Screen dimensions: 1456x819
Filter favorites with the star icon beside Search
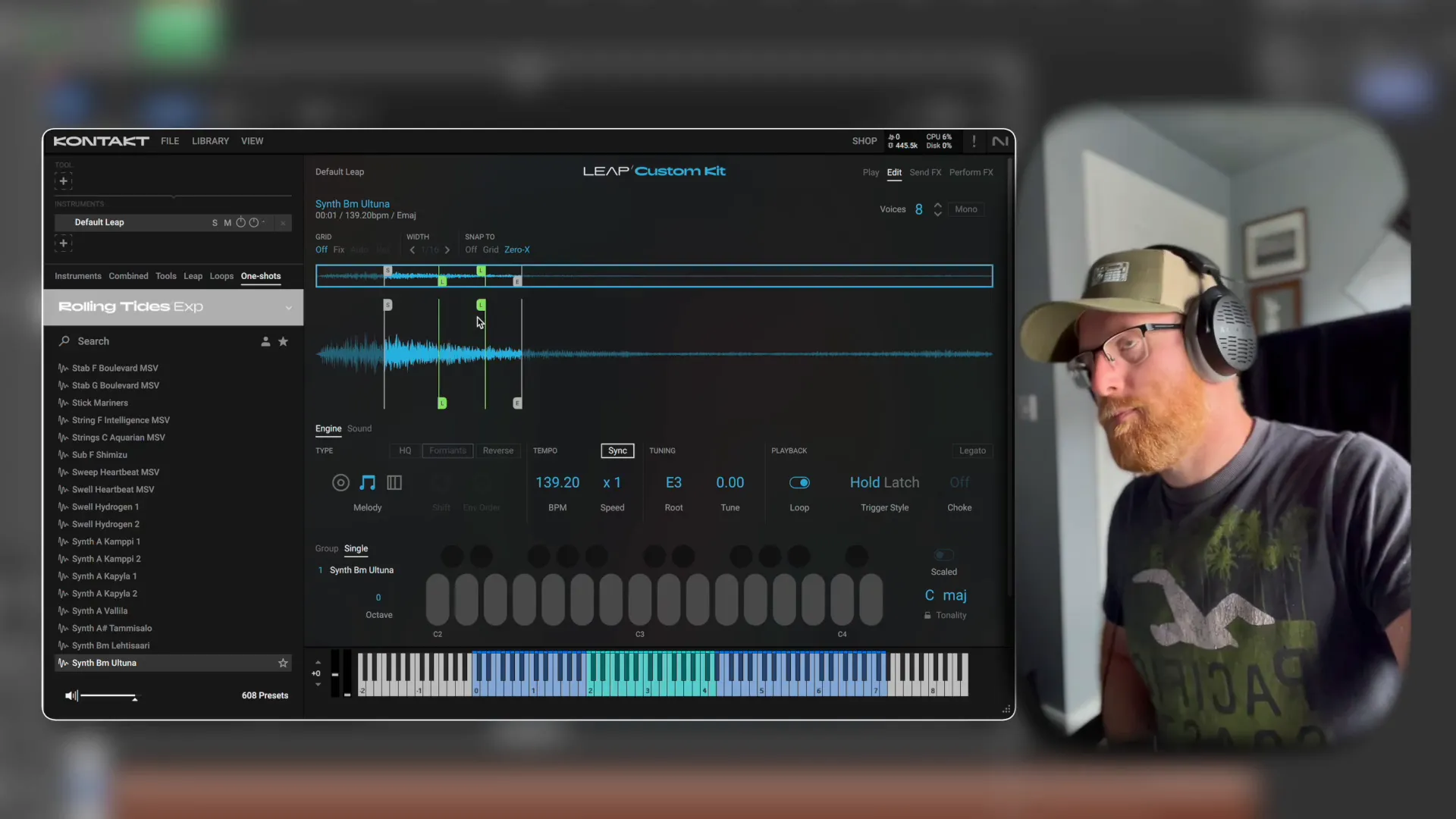point(284,341)
